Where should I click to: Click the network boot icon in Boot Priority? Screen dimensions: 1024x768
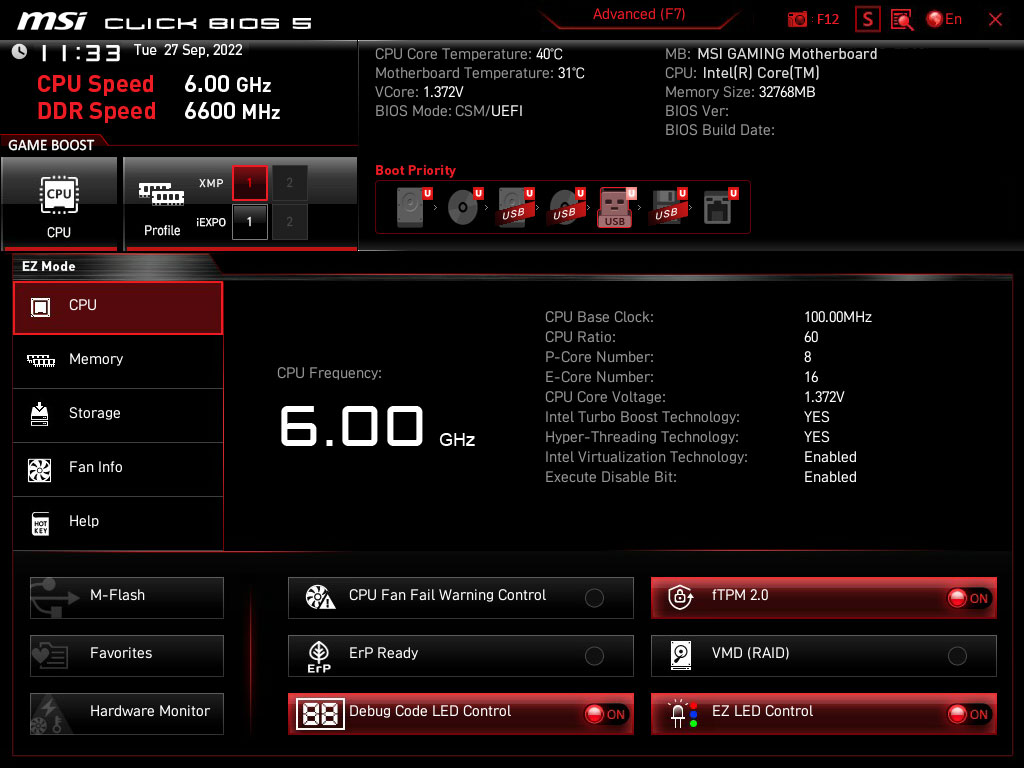pyautogui.click(x=718, y=207)
